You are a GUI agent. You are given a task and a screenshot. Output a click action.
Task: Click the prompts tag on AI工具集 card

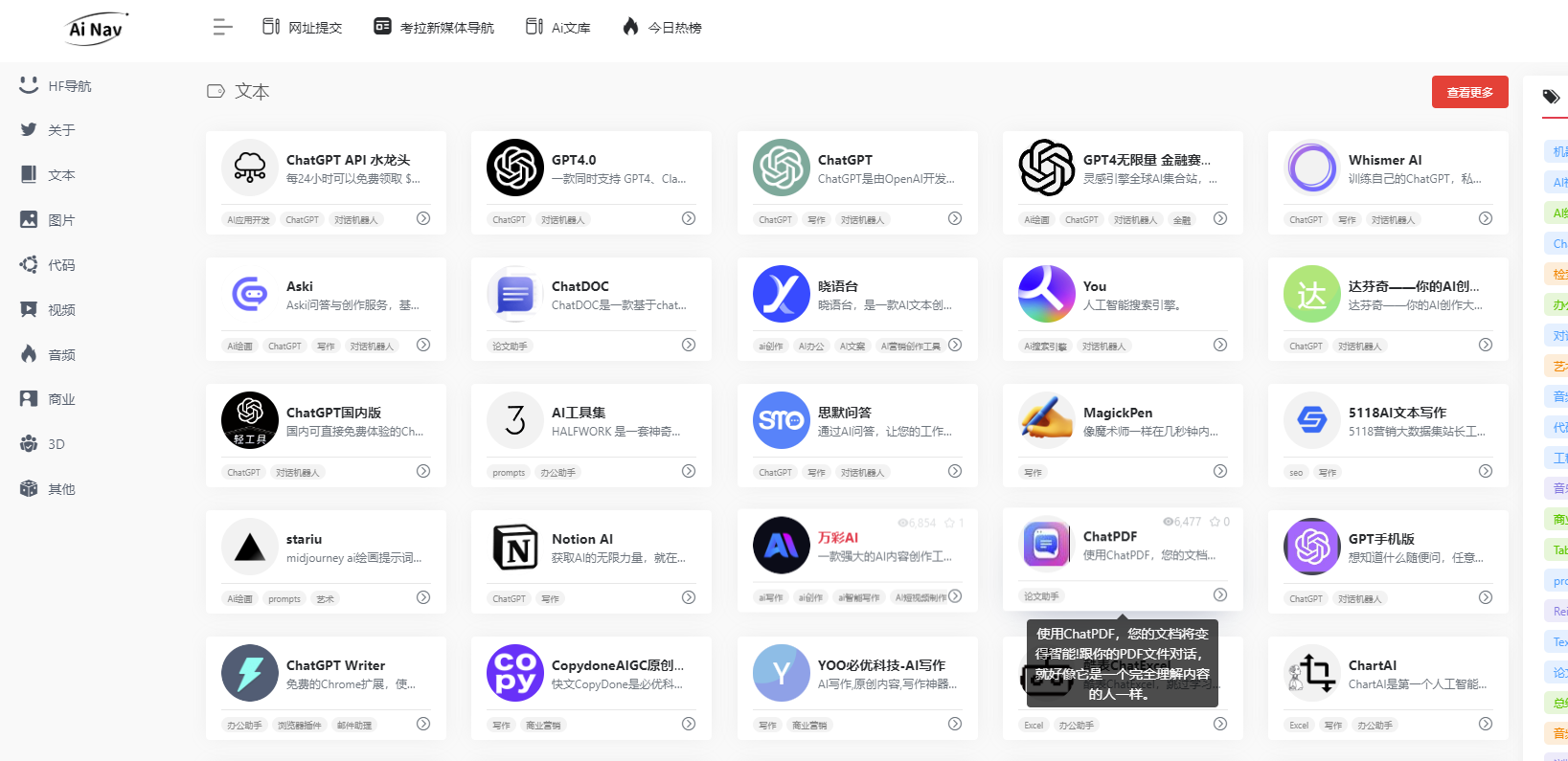click(x=509, y=473)
